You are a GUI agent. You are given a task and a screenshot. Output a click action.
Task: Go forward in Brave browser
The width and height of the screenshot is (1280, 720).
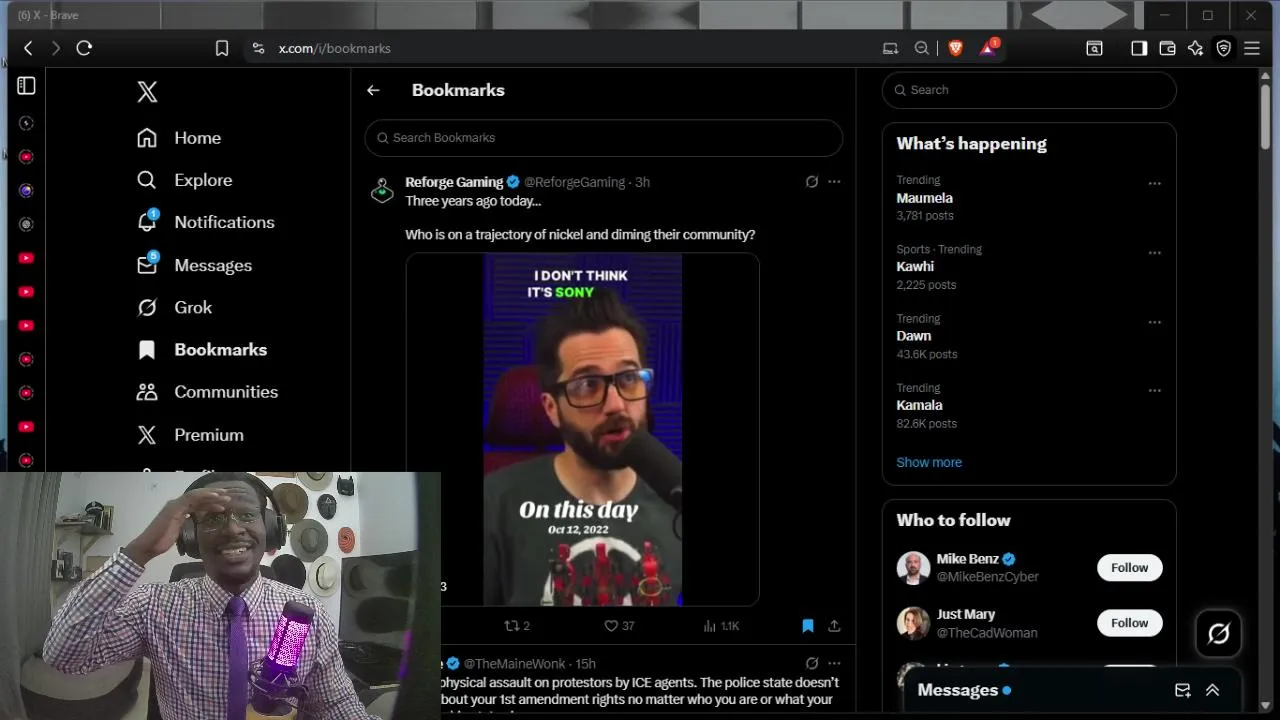tap(56, 48)
